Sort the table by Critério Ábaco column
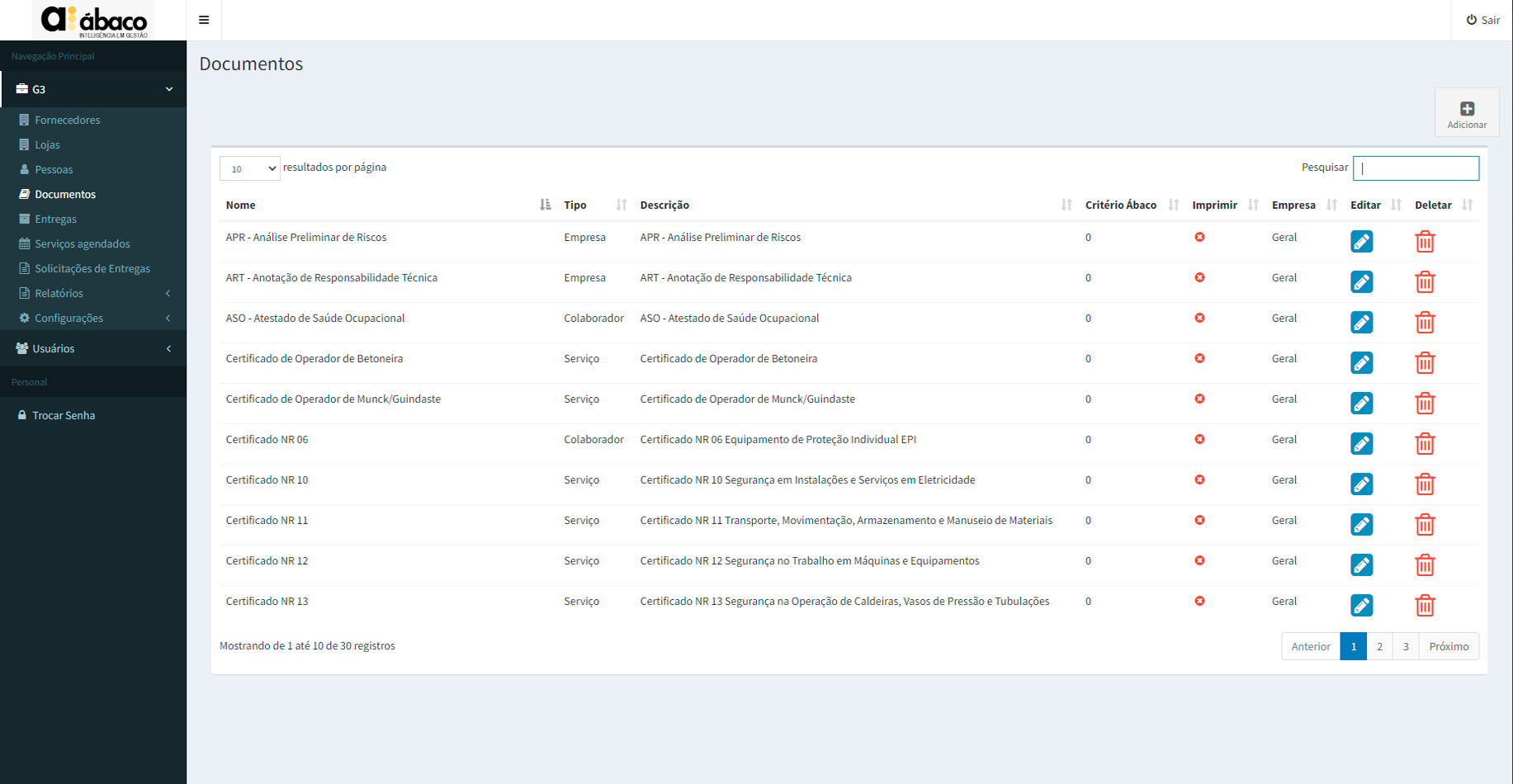1513x784 pixels. click(1132, 205)
